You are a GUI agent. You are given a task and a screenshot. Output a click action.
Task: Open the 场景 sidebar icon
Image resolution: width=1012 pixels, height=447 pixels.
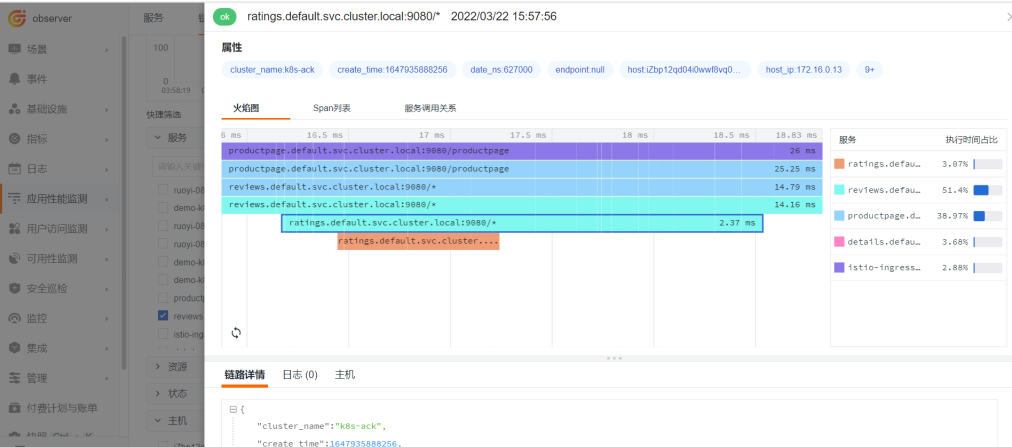point(14,49)
